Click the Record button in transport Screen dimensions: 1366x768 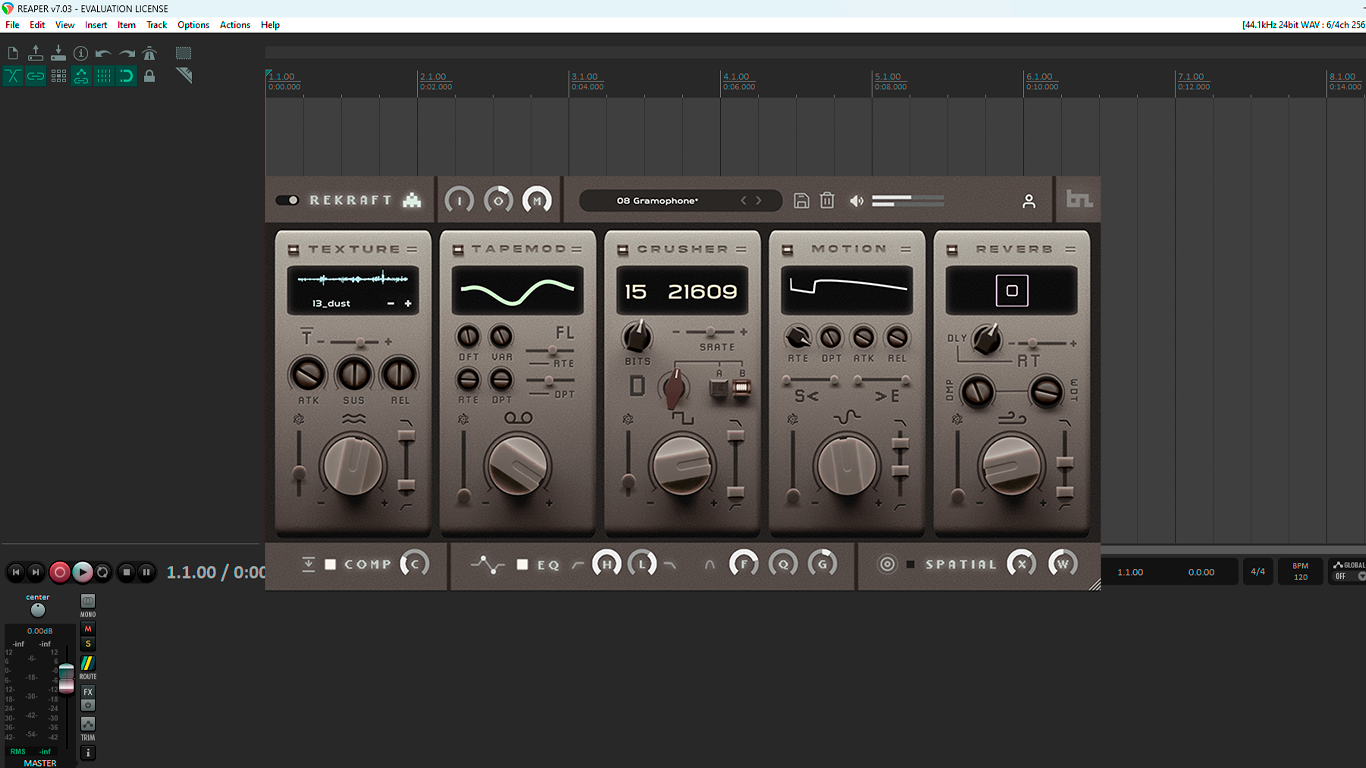tap(60, 572)
